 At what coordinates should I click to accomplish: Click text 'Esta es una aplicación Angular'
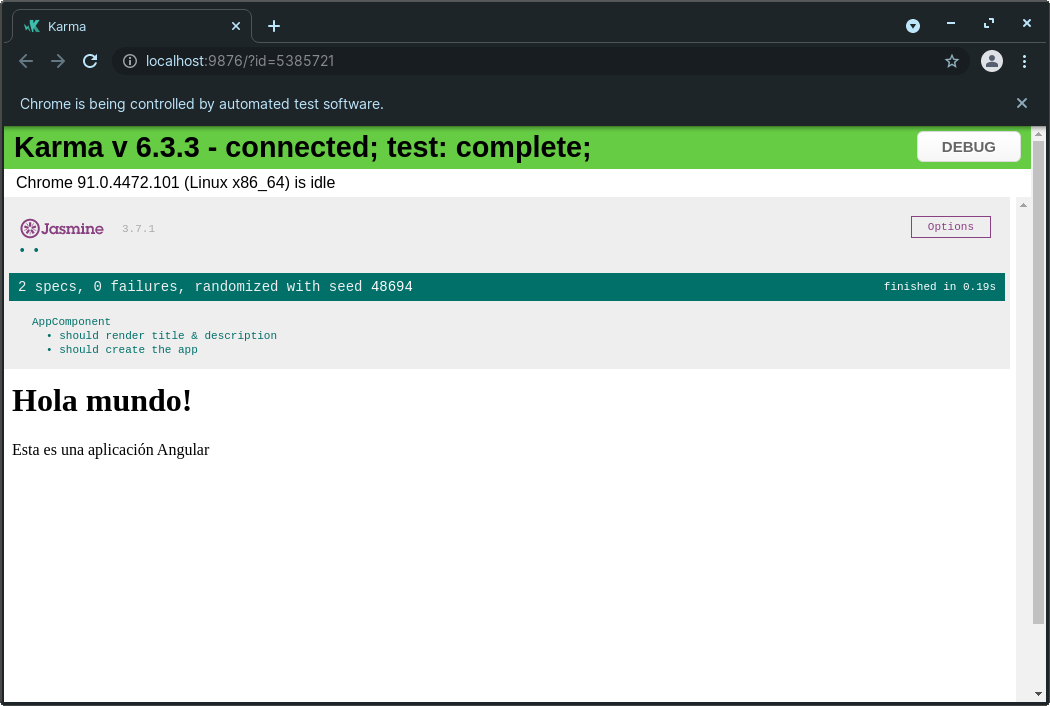pos(110,449)
